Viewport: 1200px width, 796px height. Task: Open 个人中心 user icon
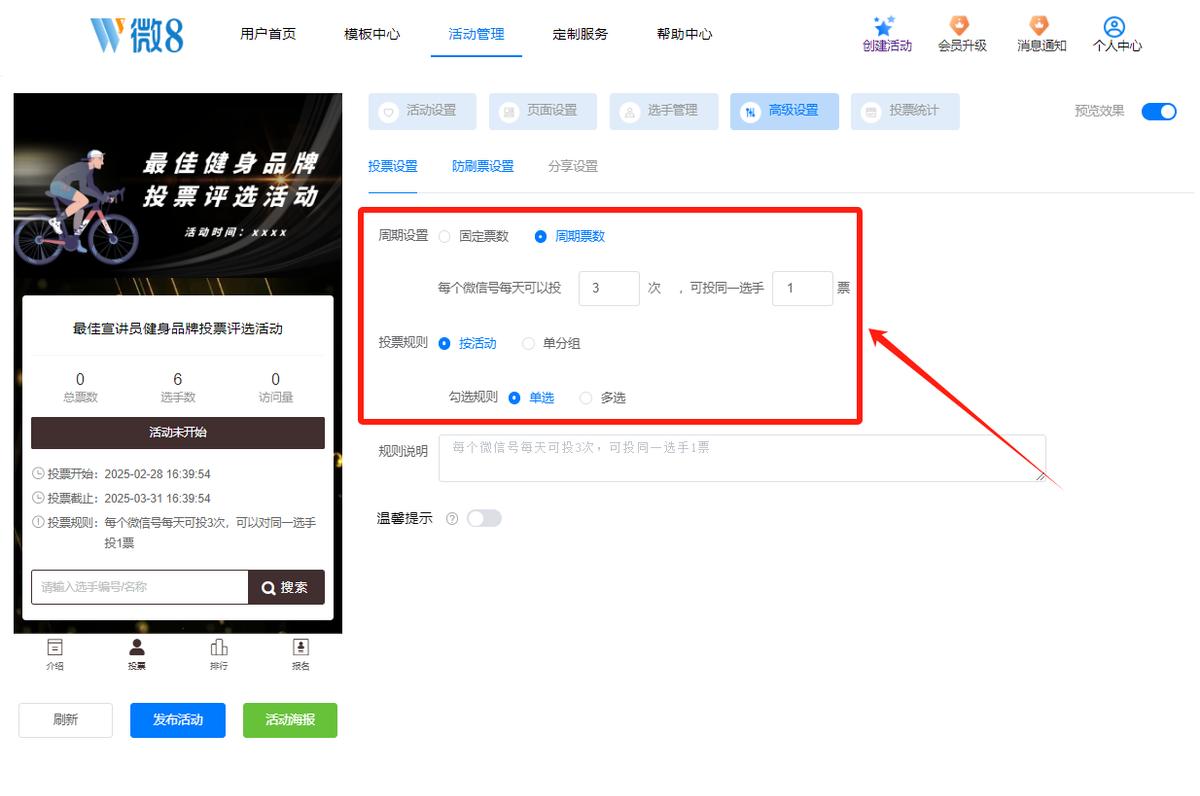pos(1115,27)
